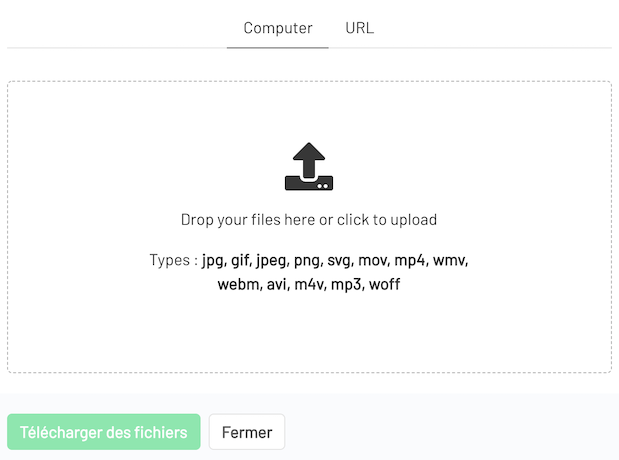Click the 'wmv' file type text
The image size is (619, 460).
tap(449, 261)
